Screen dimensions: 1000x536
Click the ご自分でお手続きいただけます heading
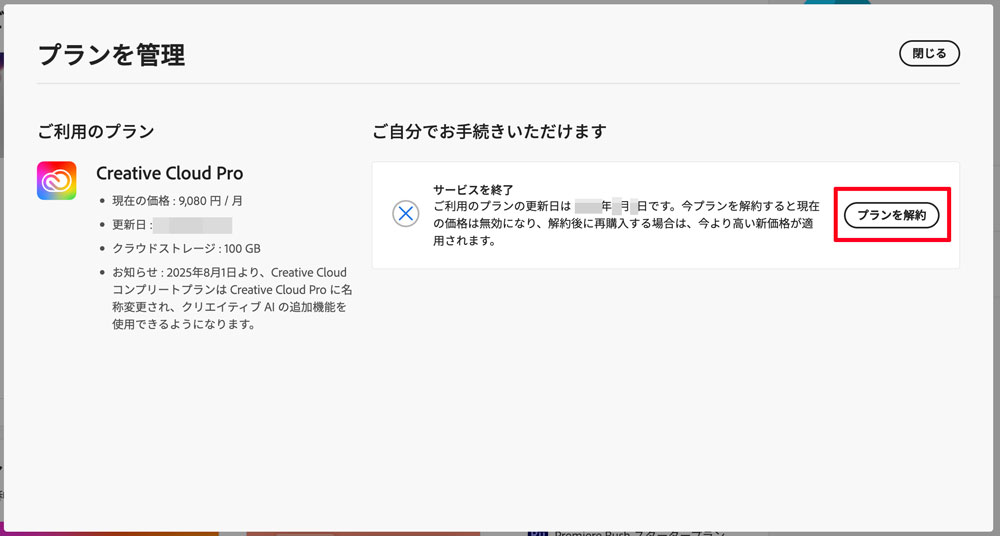coord(489,131)
